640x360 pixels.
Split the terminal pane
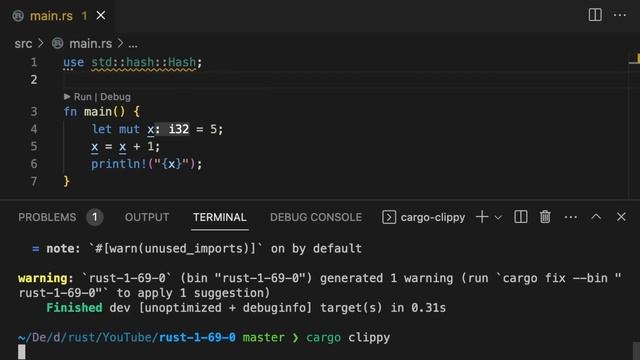[x=521, y=217]
